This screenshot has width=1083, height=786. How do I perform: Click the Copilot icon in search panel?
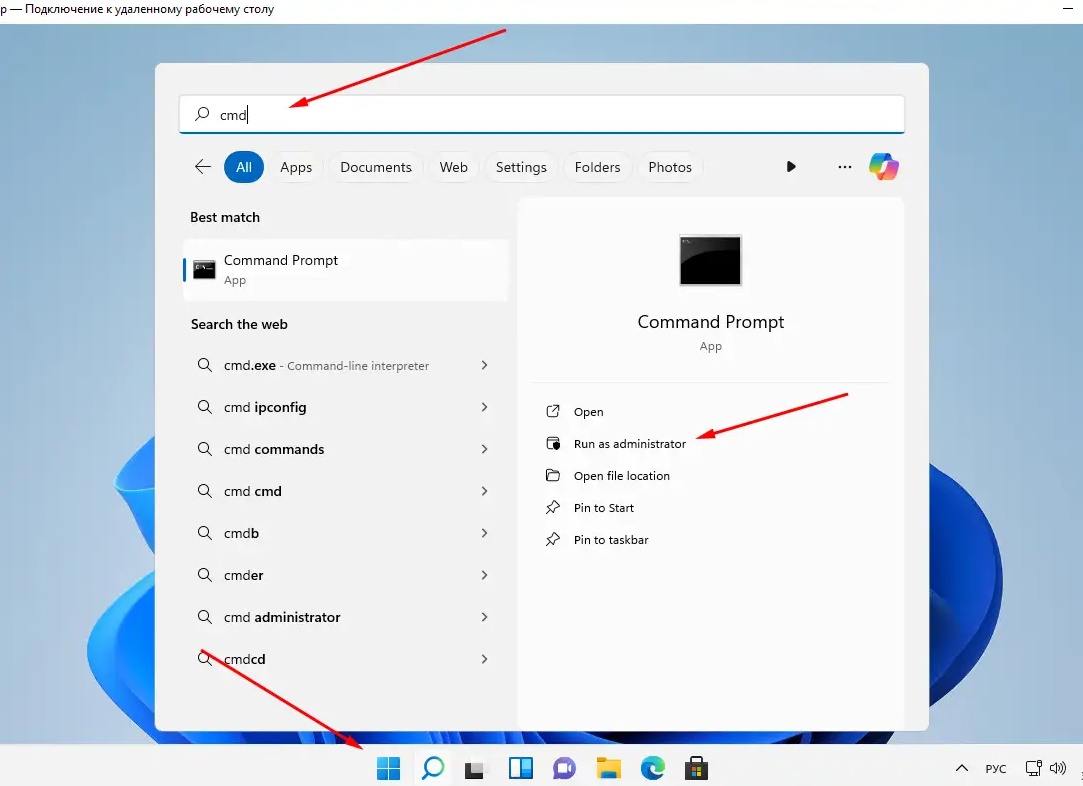click(883, 166)
